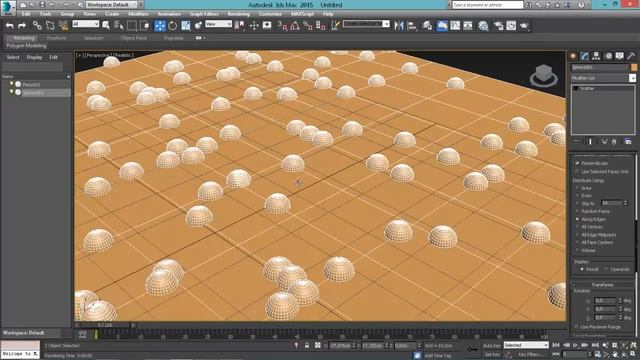Open the reference coordinate View dropdown
Screen dimensions: 640x360
218,24
